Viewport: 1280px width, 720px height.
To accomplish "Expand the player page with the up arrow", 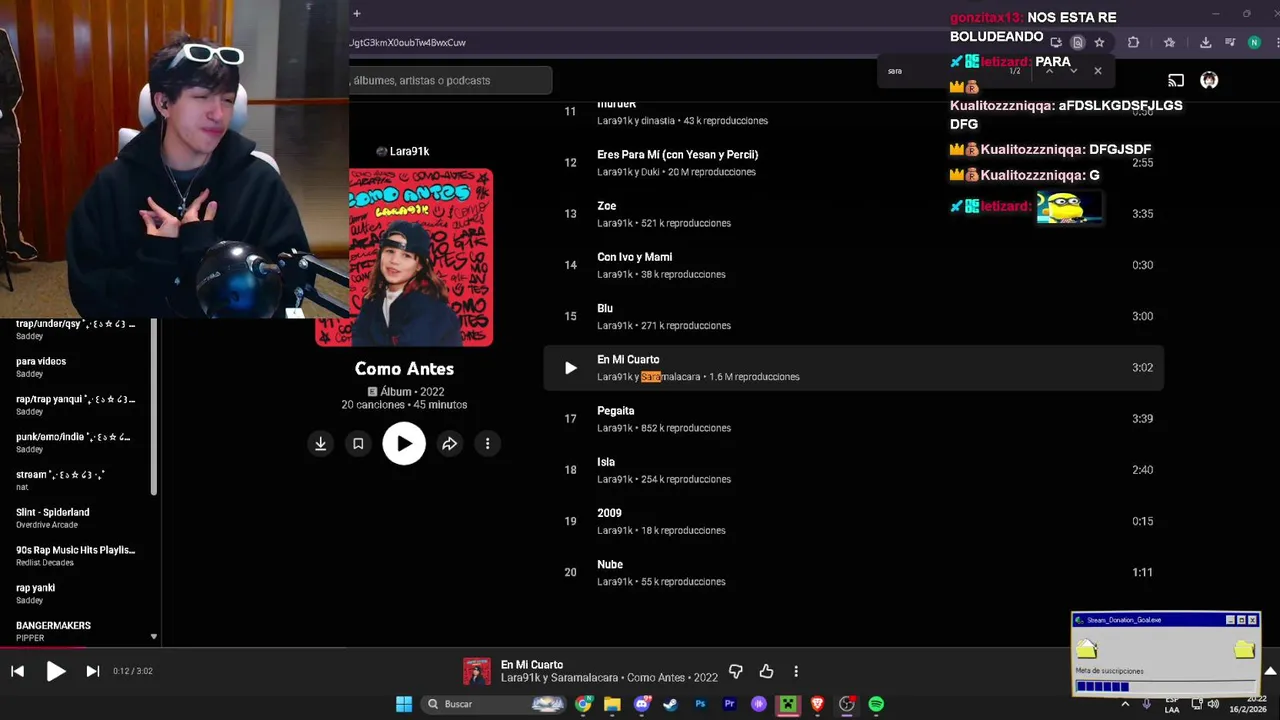I will click(x=1270, y=671).
